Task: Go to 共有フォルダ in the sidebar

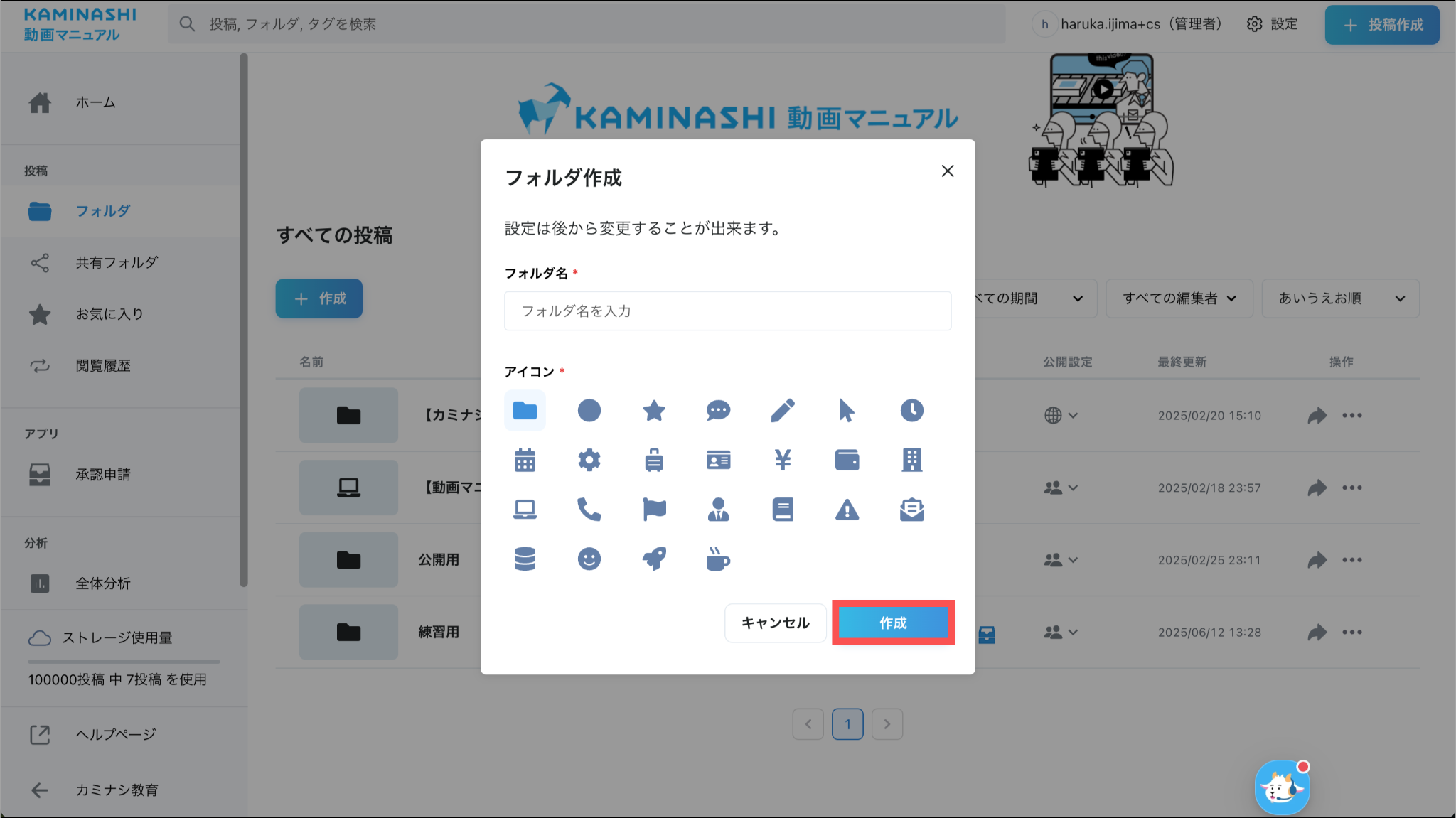Action: click(117, 262)
